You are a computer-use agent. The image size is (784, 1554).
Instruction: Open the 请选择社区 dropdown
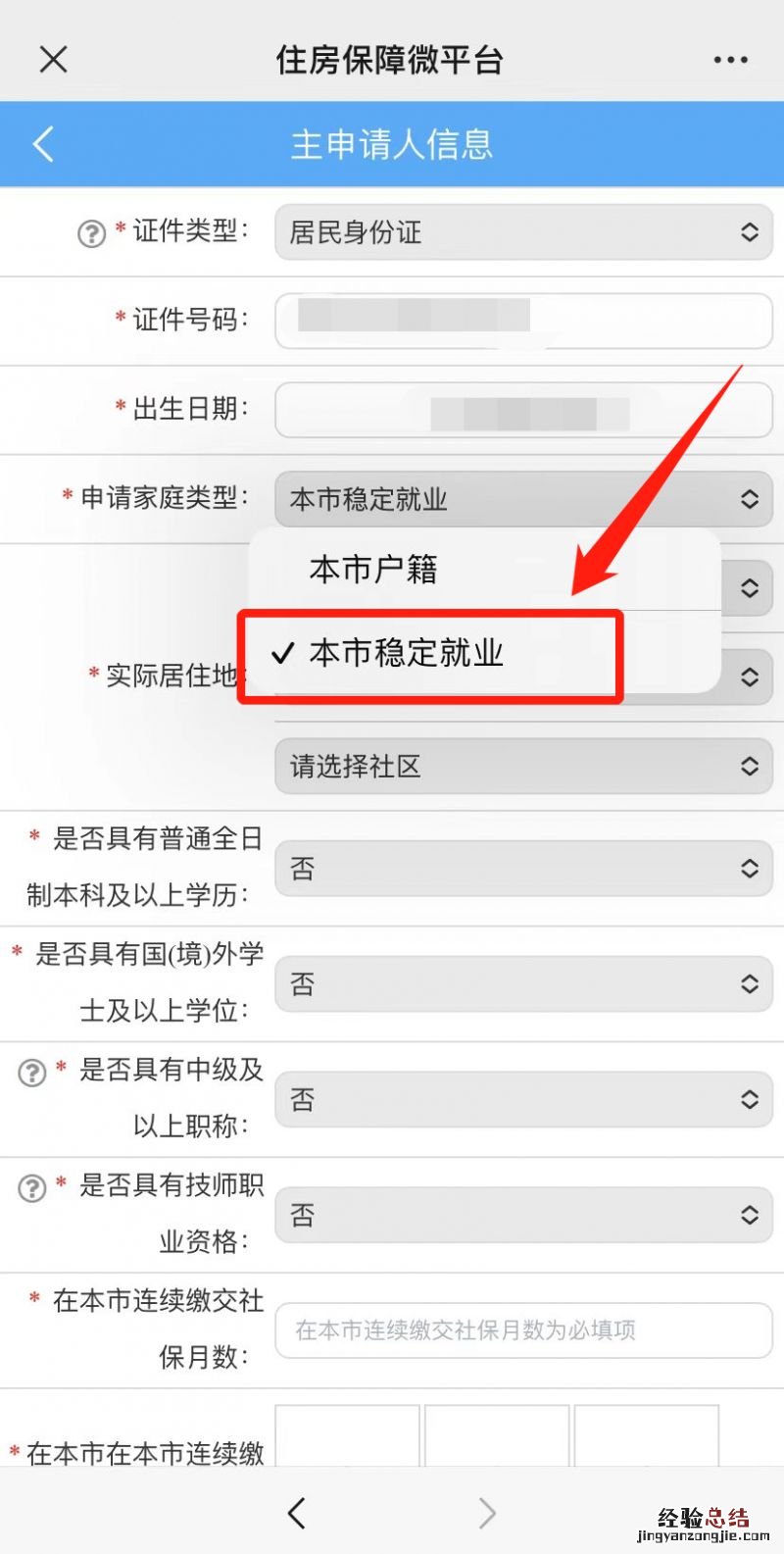click(x=524, y=766)
